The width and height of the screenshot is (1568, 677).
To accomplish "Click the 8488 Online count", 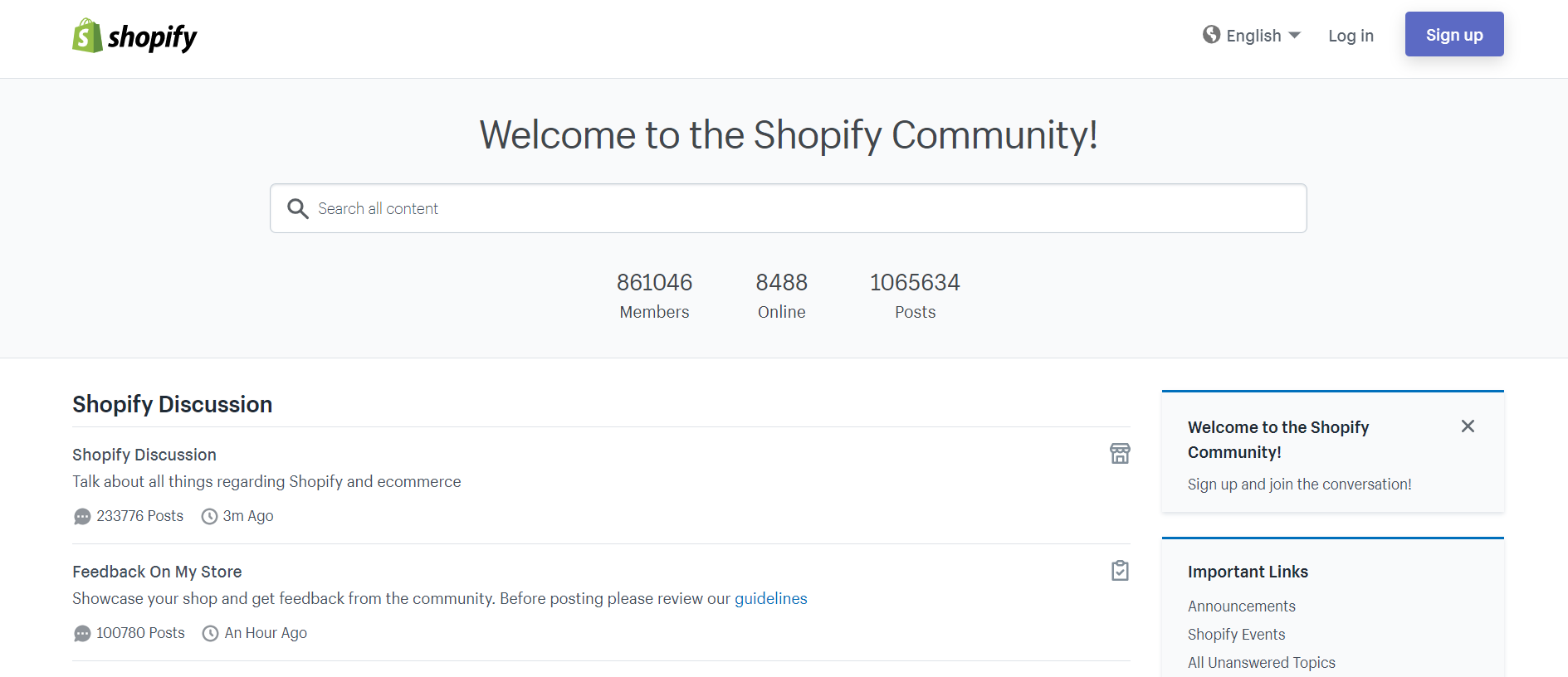I will [781, 295].
